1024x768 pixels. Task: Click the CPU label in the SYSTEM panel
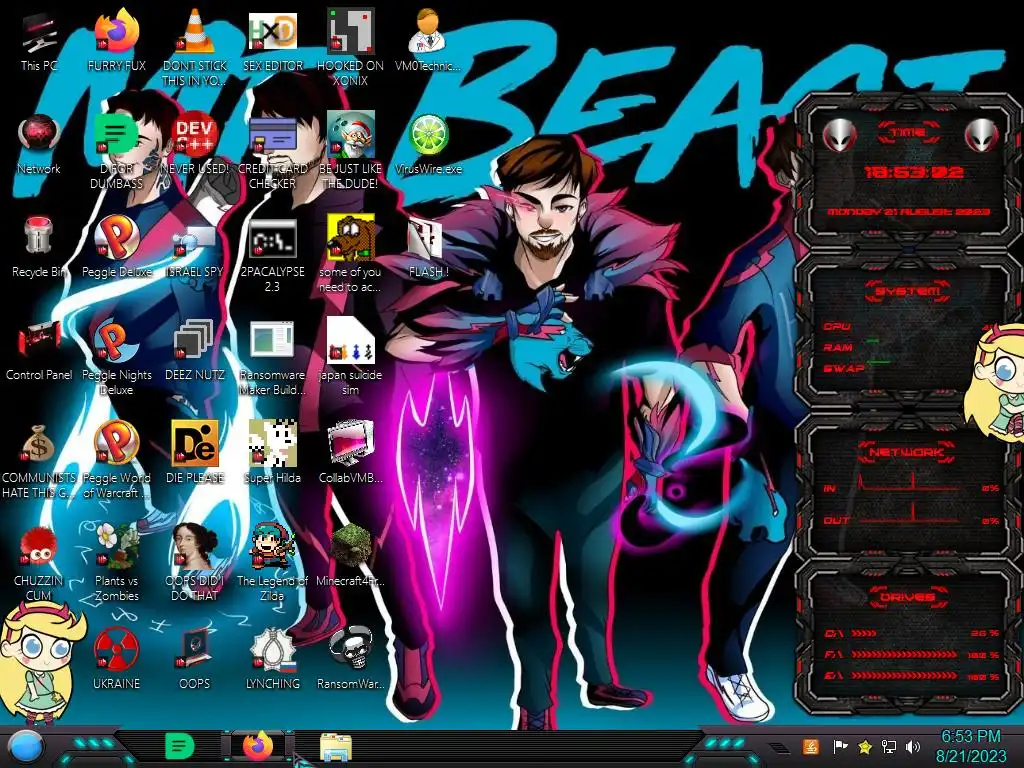(x=837, y=327)
